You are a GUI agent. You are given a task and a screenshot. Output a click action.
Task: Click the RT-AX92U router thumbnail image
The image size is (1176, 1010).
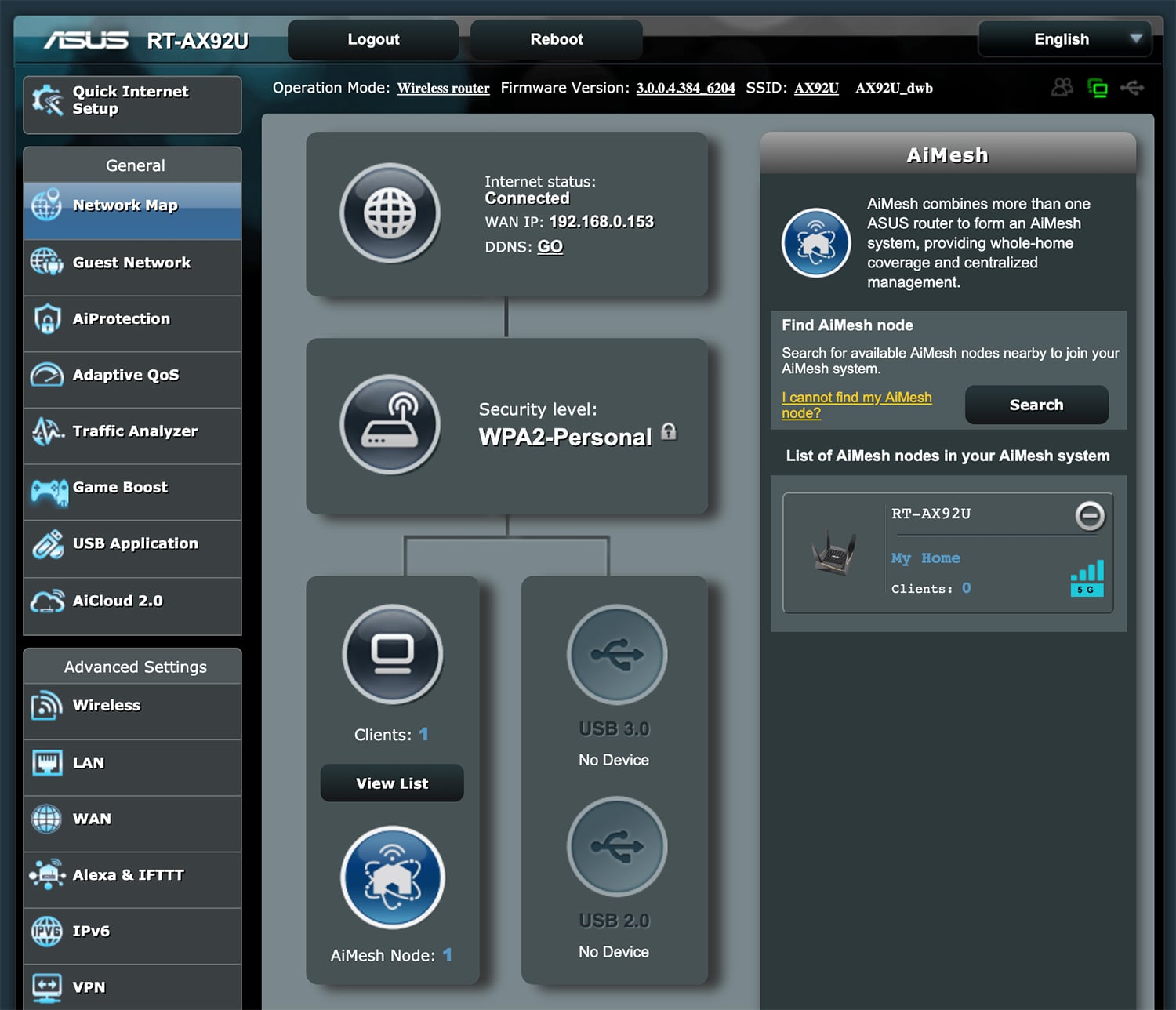click(x=834, y=551)
